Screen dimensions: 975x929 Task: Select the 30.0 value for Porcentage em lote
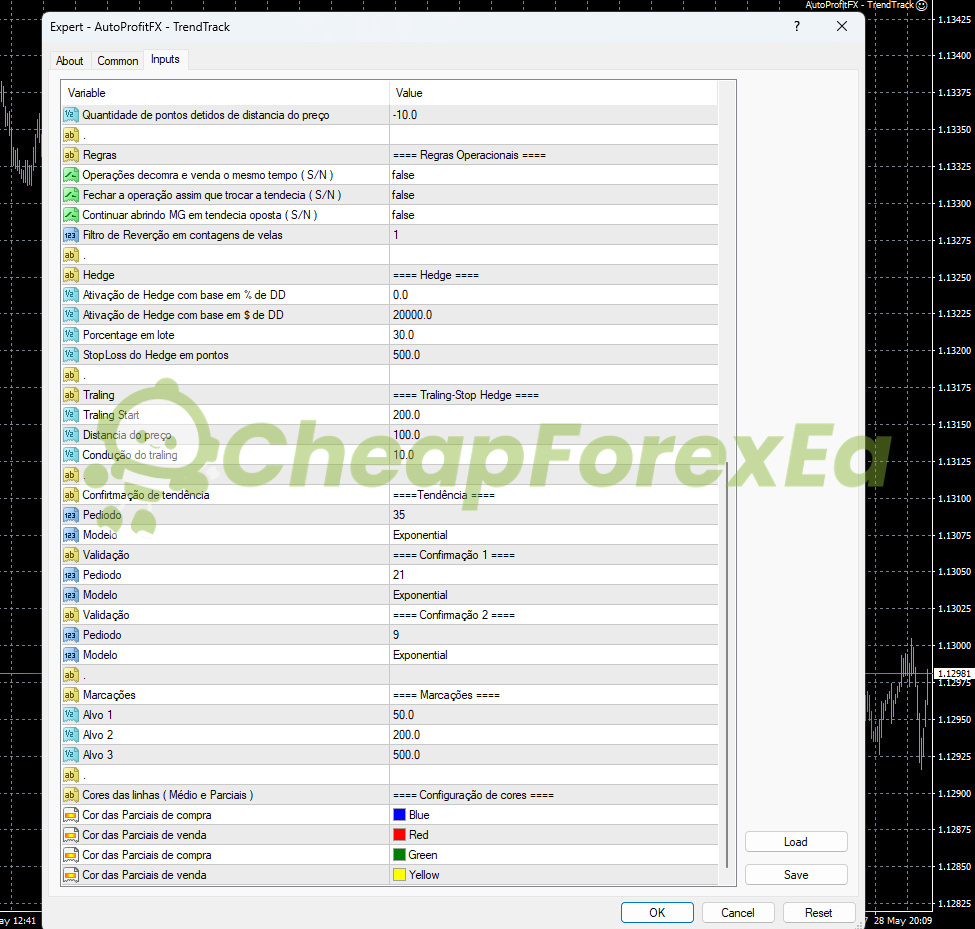pos(553,335)
